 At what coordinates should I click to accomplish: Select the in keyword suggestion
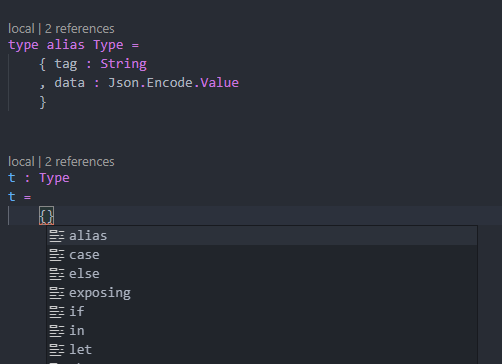point(262,331)
